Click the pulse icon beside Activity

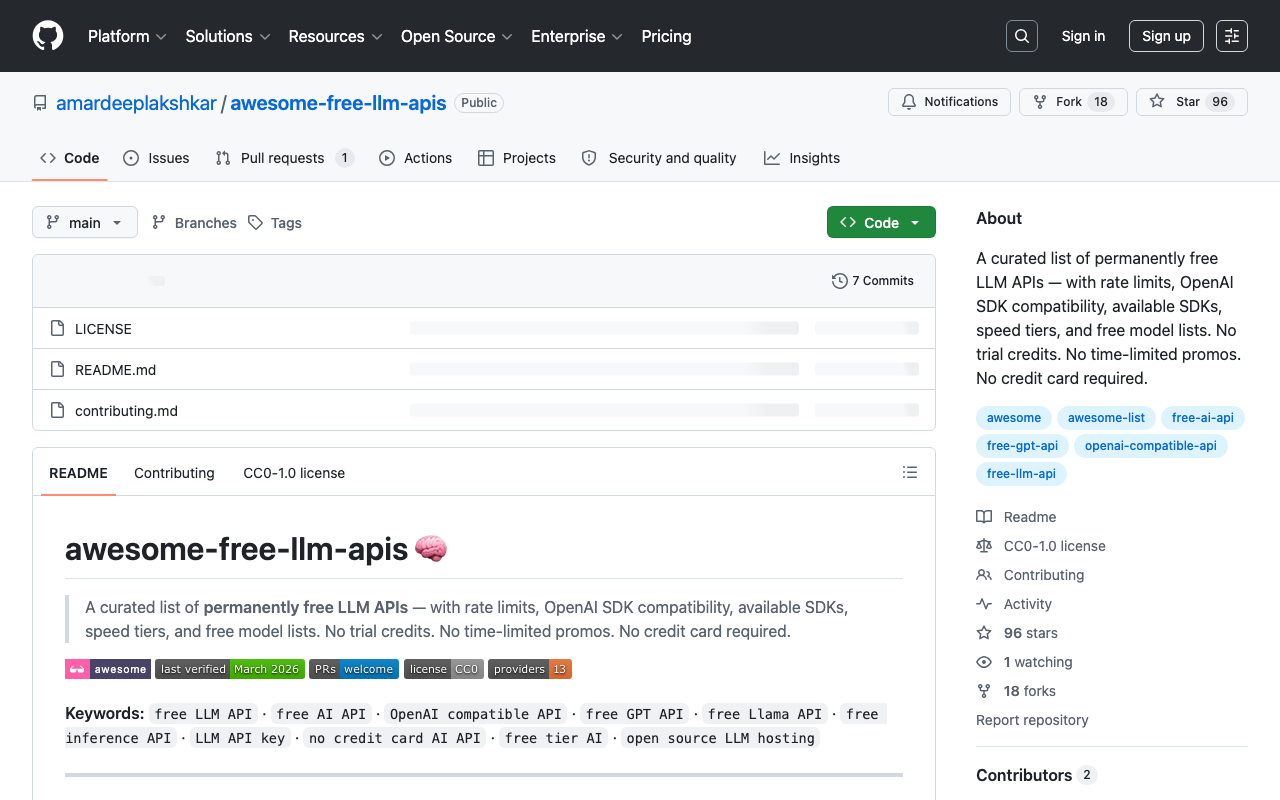[x=984, y=604]
